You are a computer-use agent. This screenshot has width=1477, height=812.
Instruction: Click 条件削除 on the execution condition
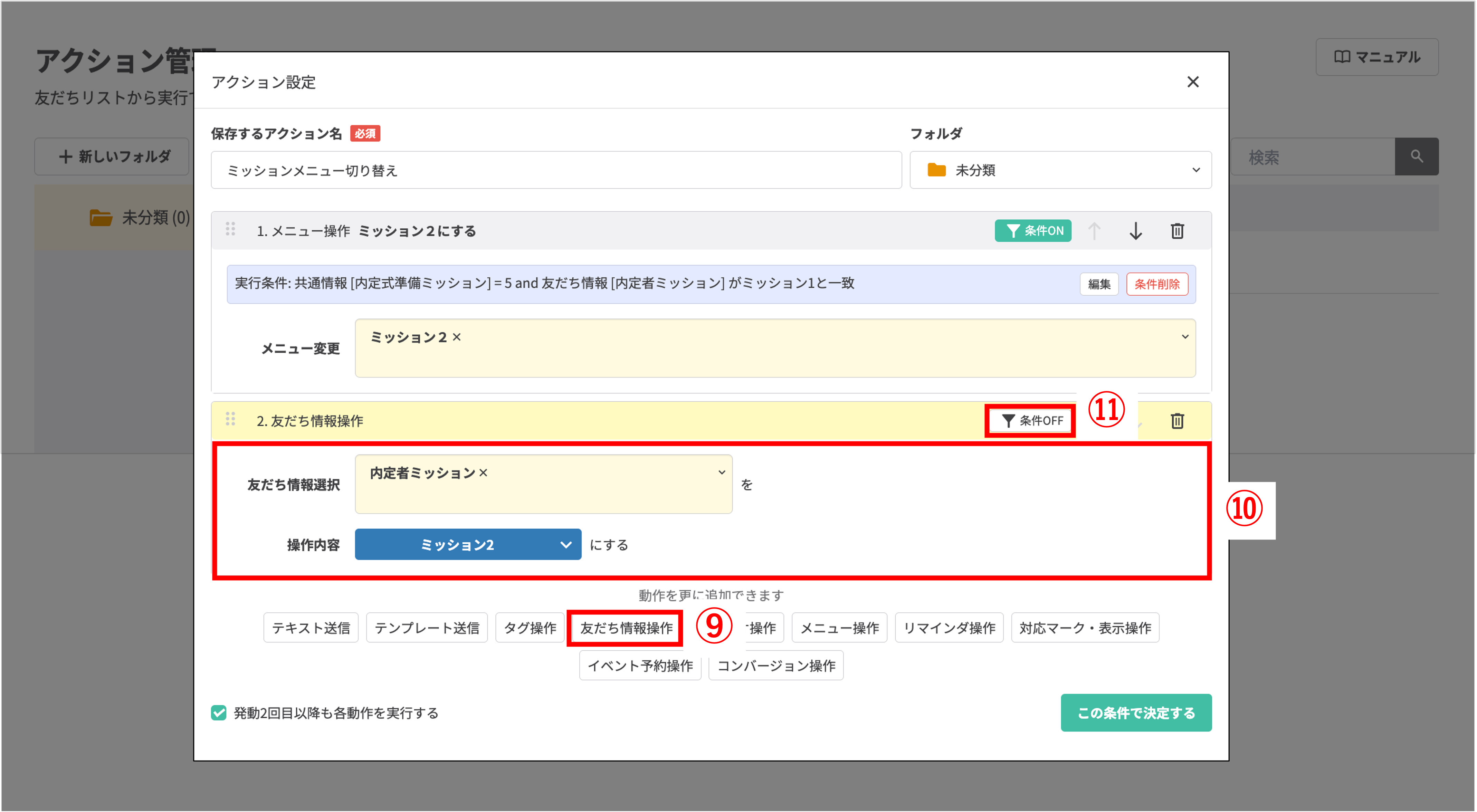1156,285
